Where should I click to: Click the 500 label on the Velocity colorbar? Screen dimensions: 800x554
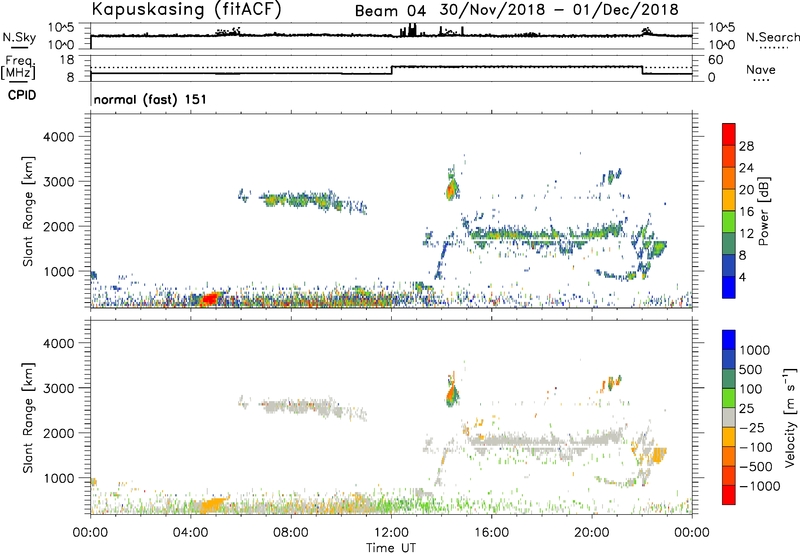(x=751, y=369)
